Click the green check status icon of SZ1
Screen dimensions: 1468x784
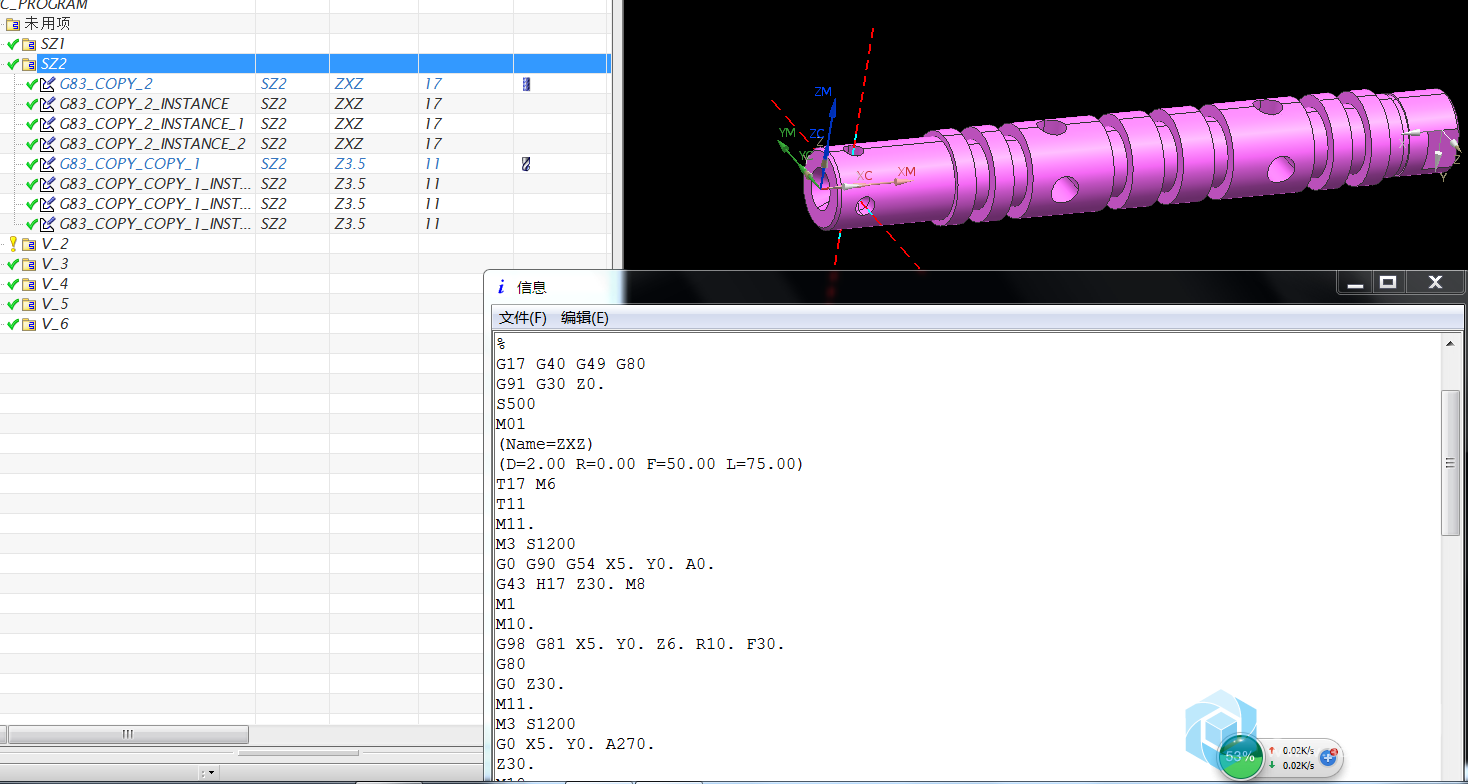click(13, 44)
